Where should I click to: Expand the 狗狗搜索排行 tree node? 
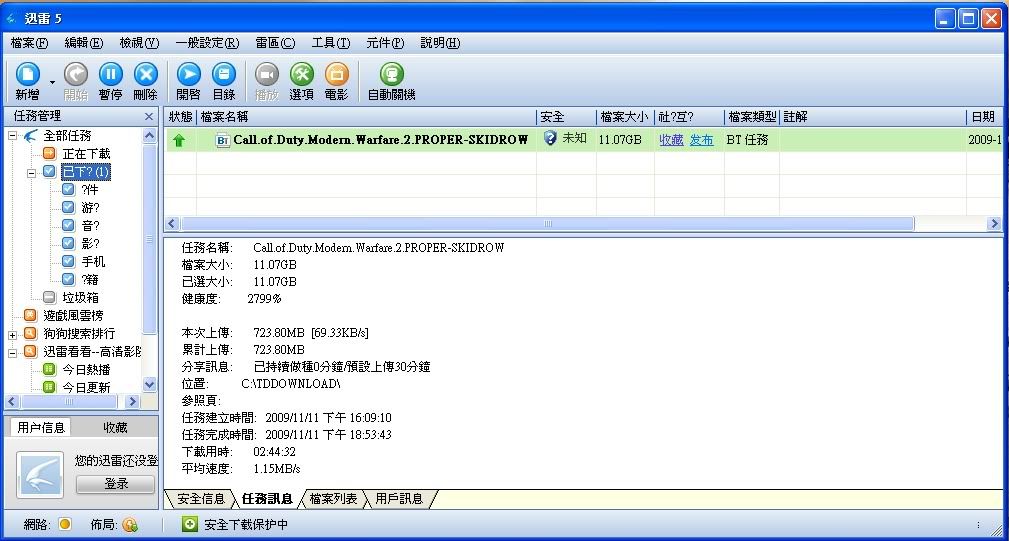coord(13,334)
